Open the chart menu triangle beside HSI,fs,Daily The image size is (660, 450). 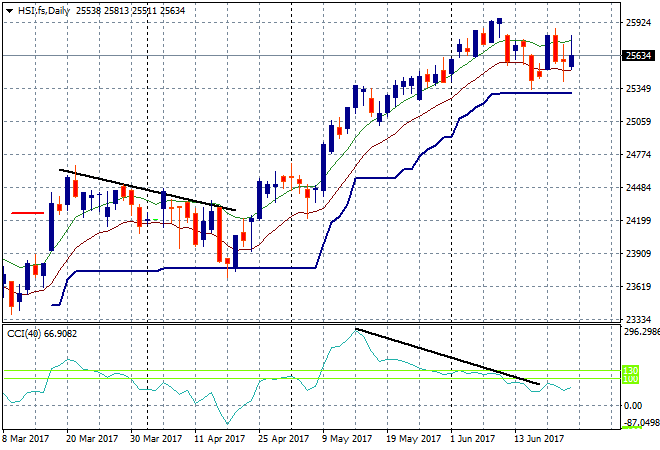9,11
